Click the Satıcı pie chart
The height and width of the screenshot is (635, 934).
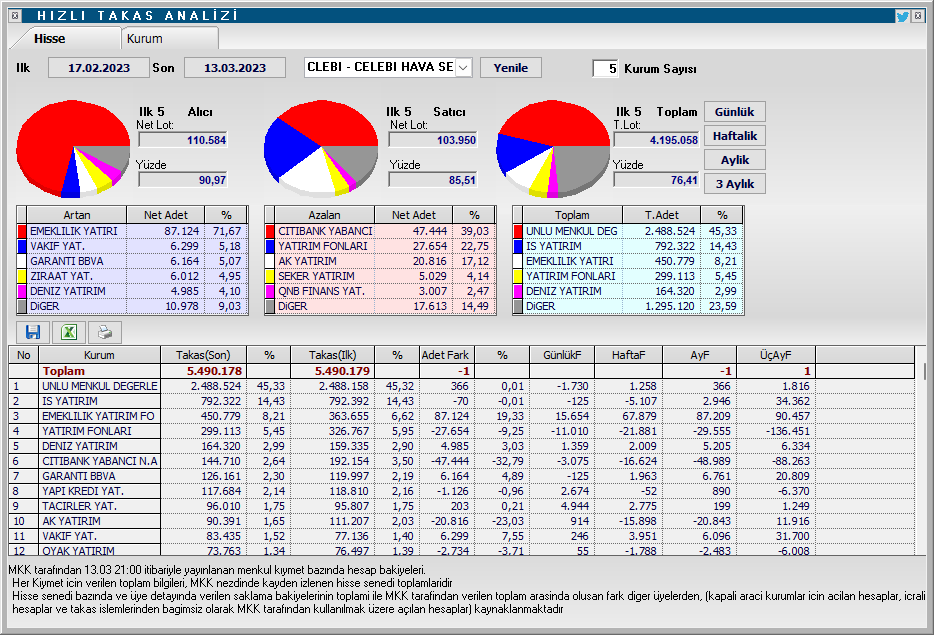pos(321,148)
